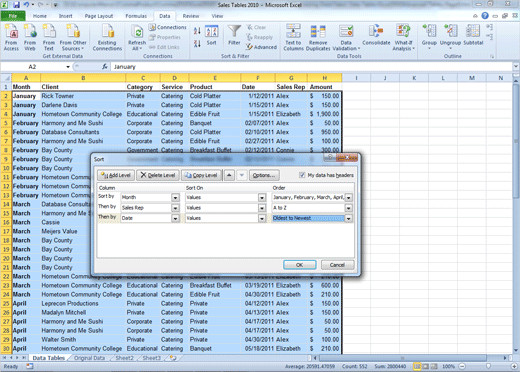
Task: Switch to the Review tab
Action: click(x=191, y=16)
